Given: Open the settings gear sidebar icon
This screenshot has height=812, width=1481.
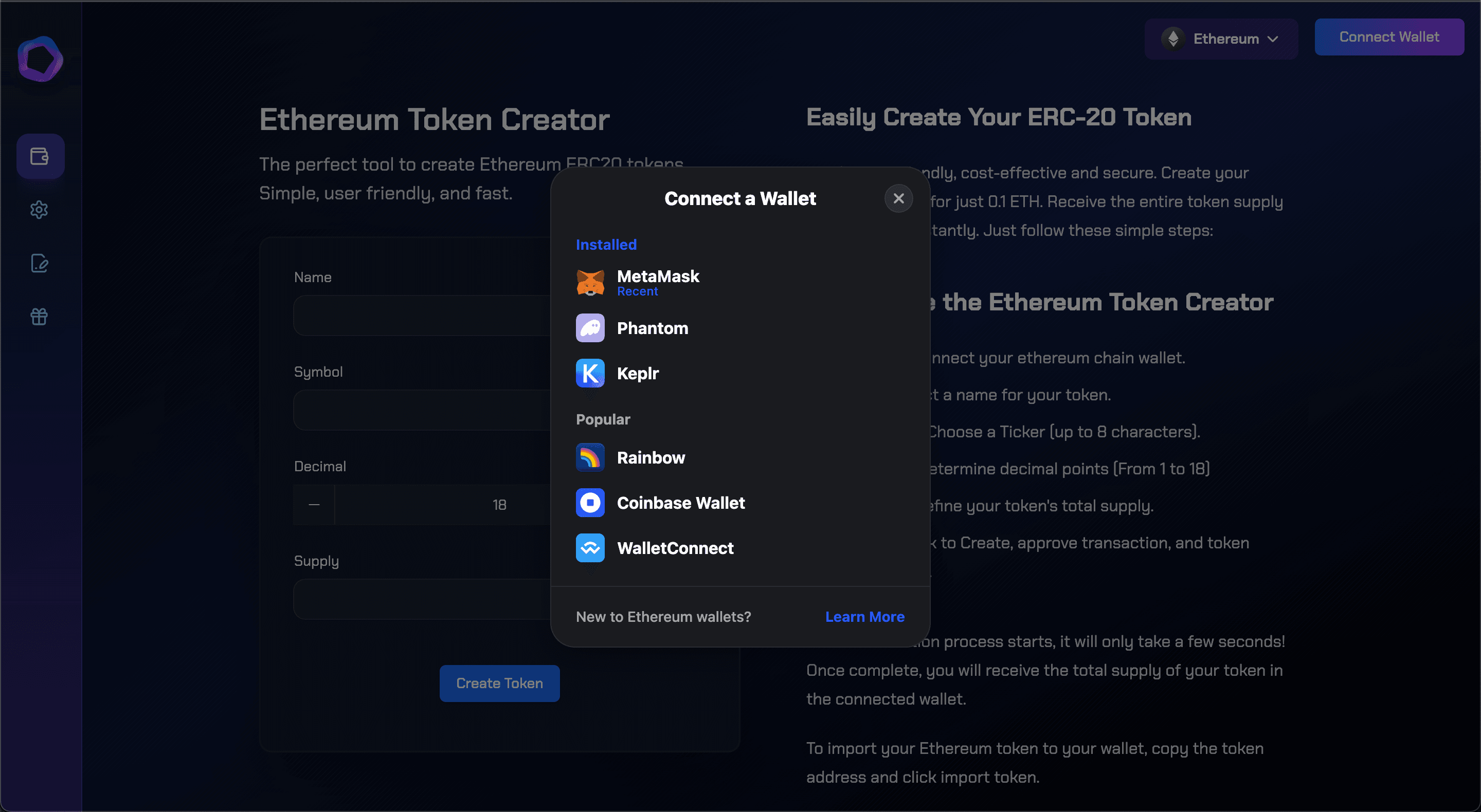Looking at the screenshot, I should point(39,210).
